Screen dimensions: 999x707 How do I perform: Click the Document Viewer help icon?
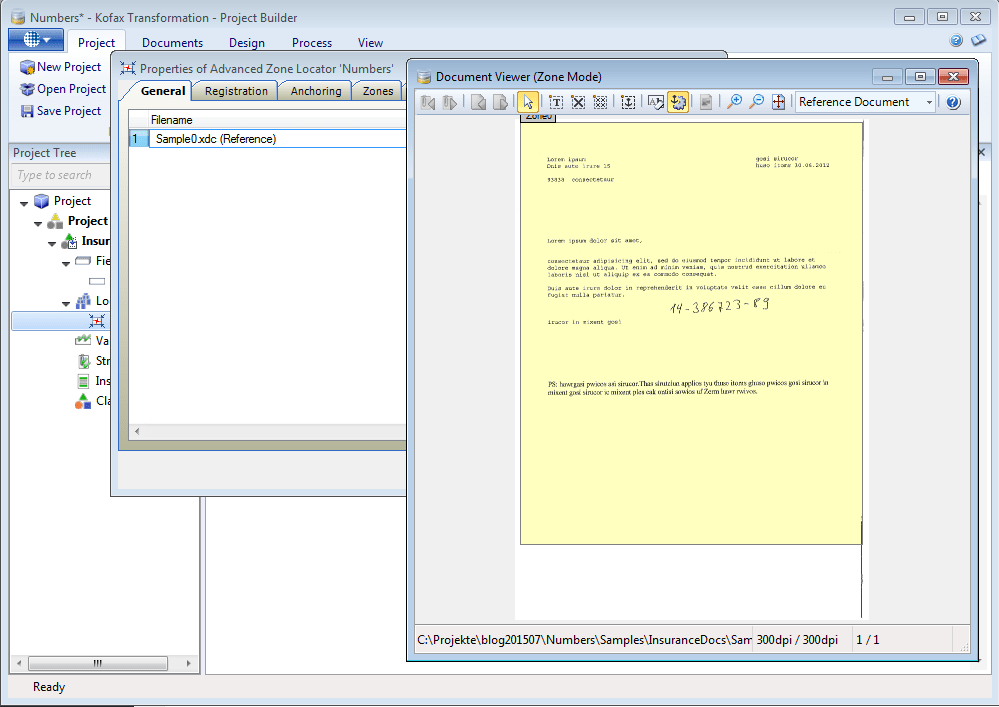953,102
